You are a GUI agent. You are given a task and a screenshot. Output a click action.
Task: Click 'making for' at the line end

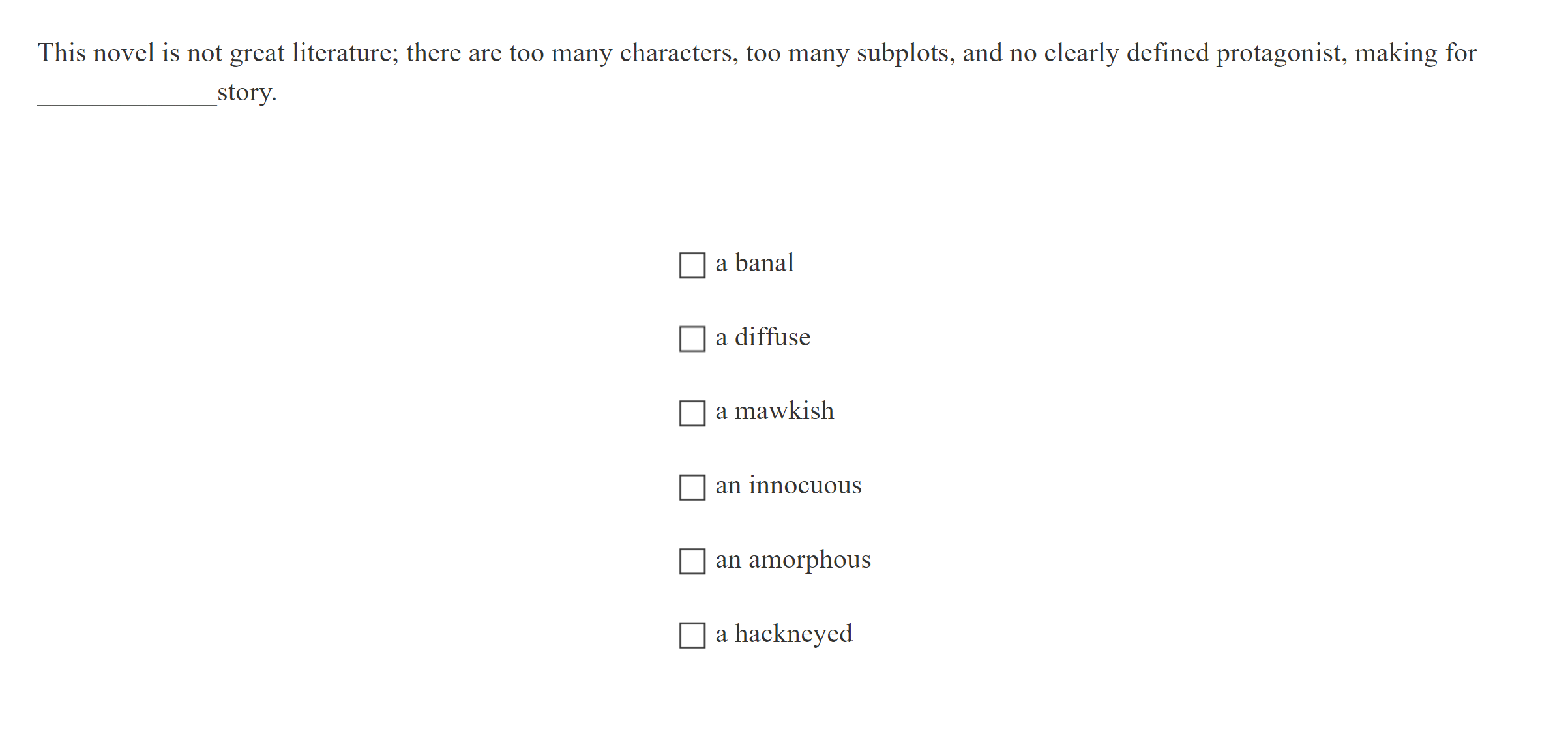(1415, 53)
